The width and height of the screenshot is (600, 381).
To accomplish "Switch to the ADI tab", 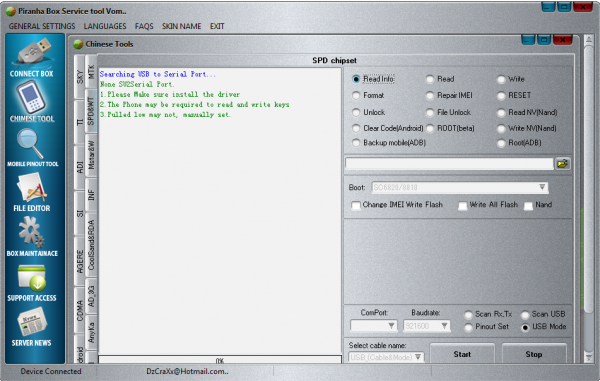I will (x=80, y=167).
